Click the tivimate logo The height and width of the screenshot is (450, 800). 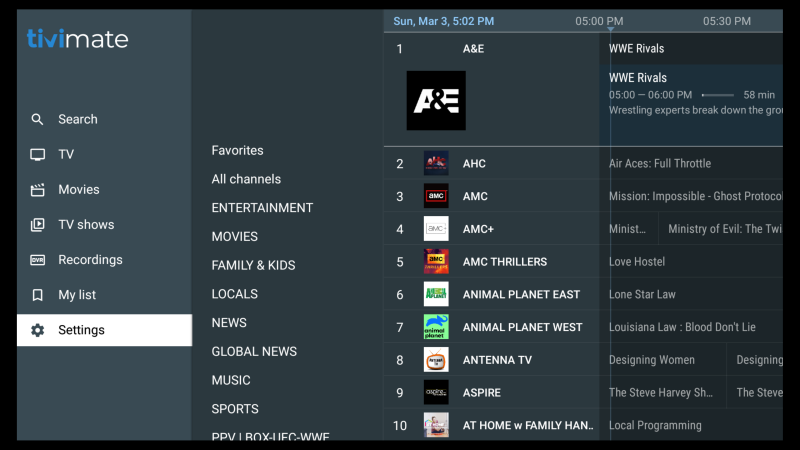(78, 39)
